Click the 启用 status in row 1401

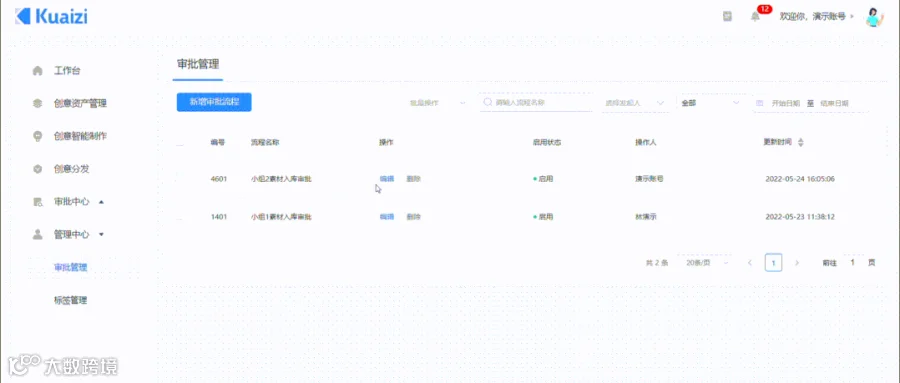(543, 217)
